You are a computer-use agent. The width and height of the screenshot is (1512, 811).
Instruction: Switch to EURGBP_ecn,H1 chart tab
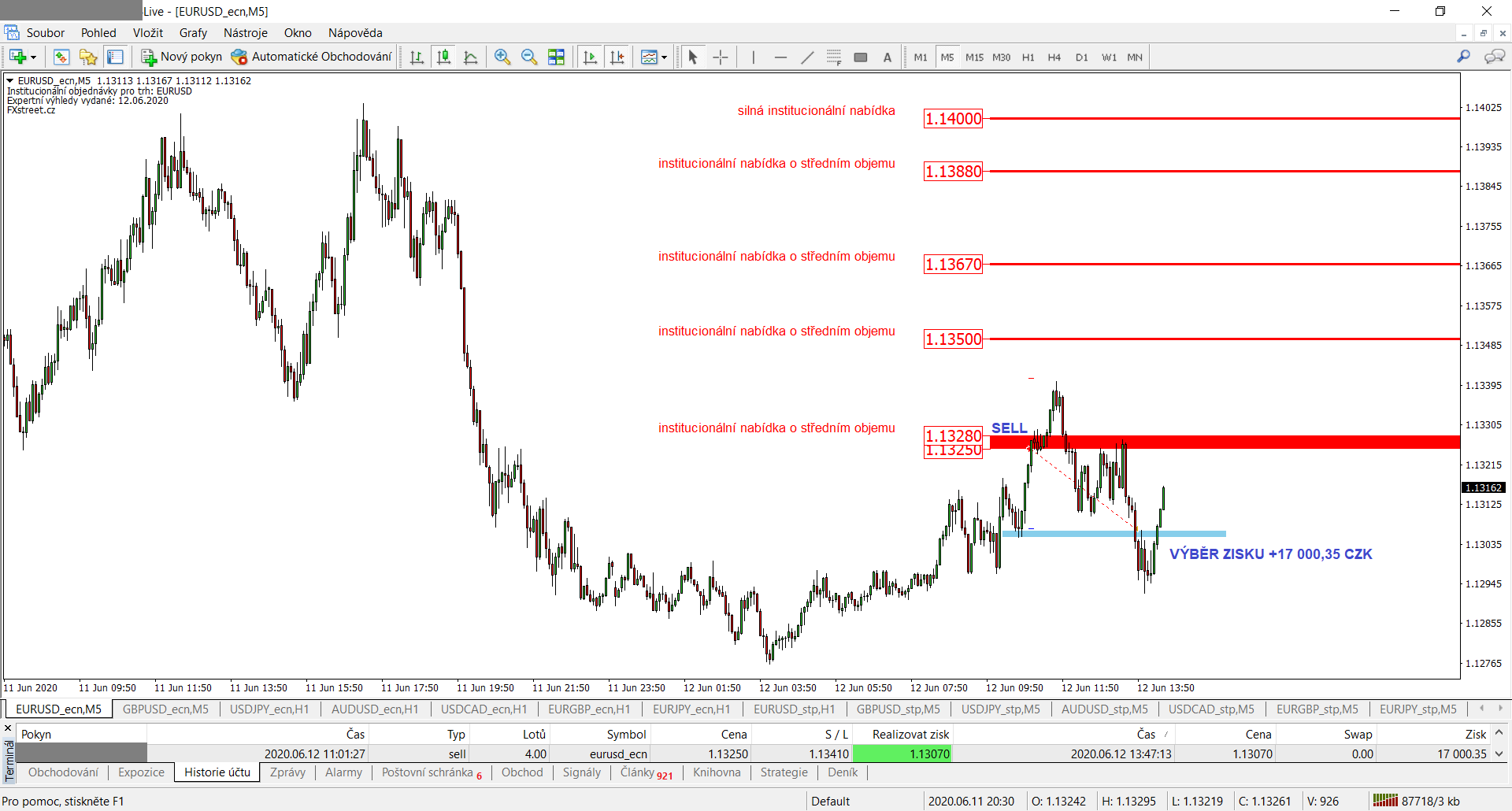coord(589,709)
